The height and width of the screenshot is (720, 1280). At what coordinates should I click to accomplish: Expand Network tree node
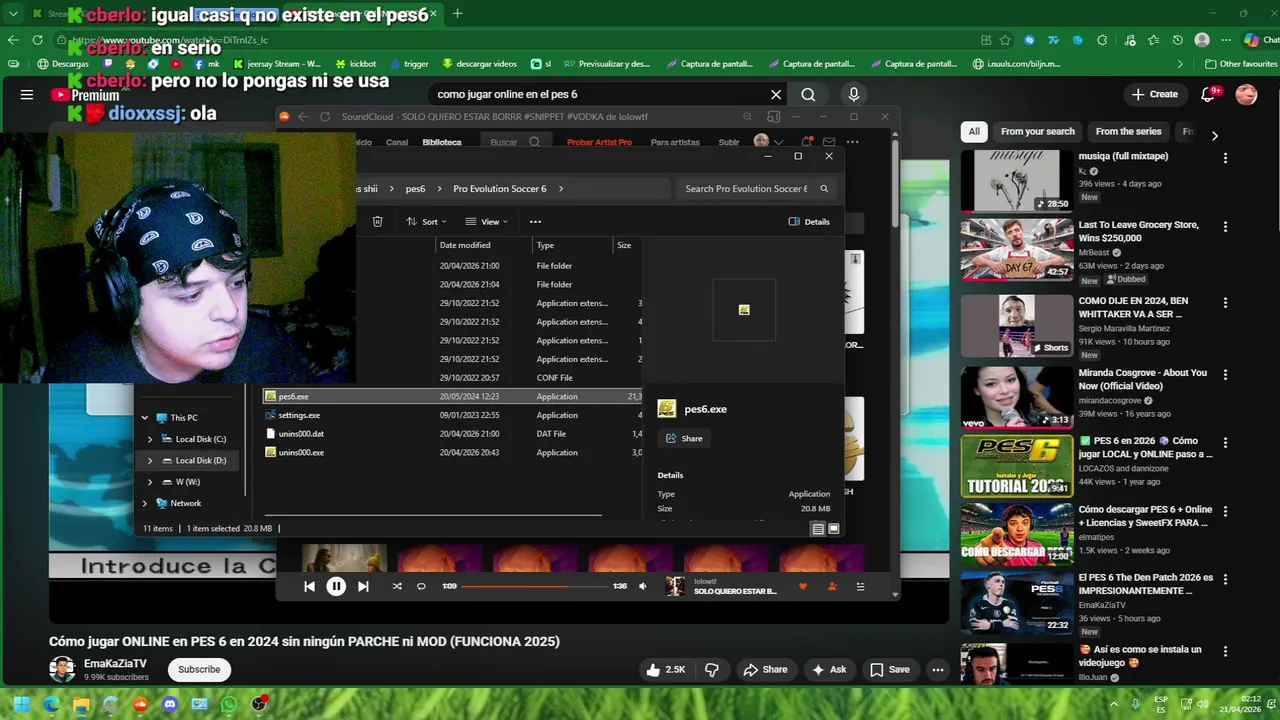point(145,504)
